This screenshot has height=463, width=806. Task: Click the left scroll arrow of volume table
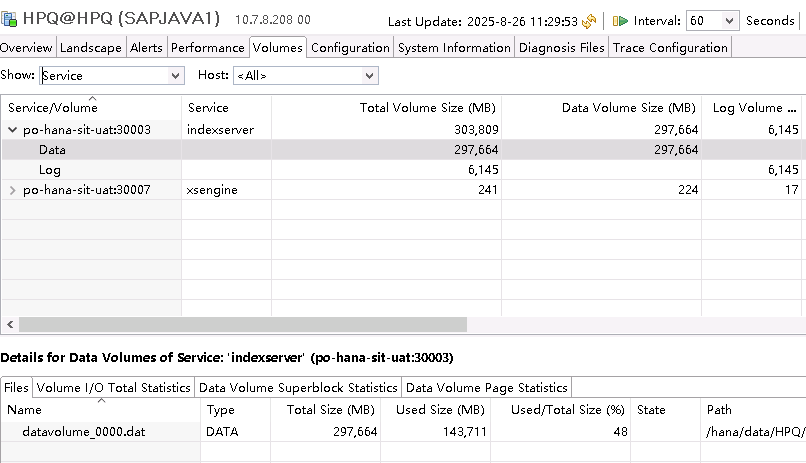click(x=10, y=324)
